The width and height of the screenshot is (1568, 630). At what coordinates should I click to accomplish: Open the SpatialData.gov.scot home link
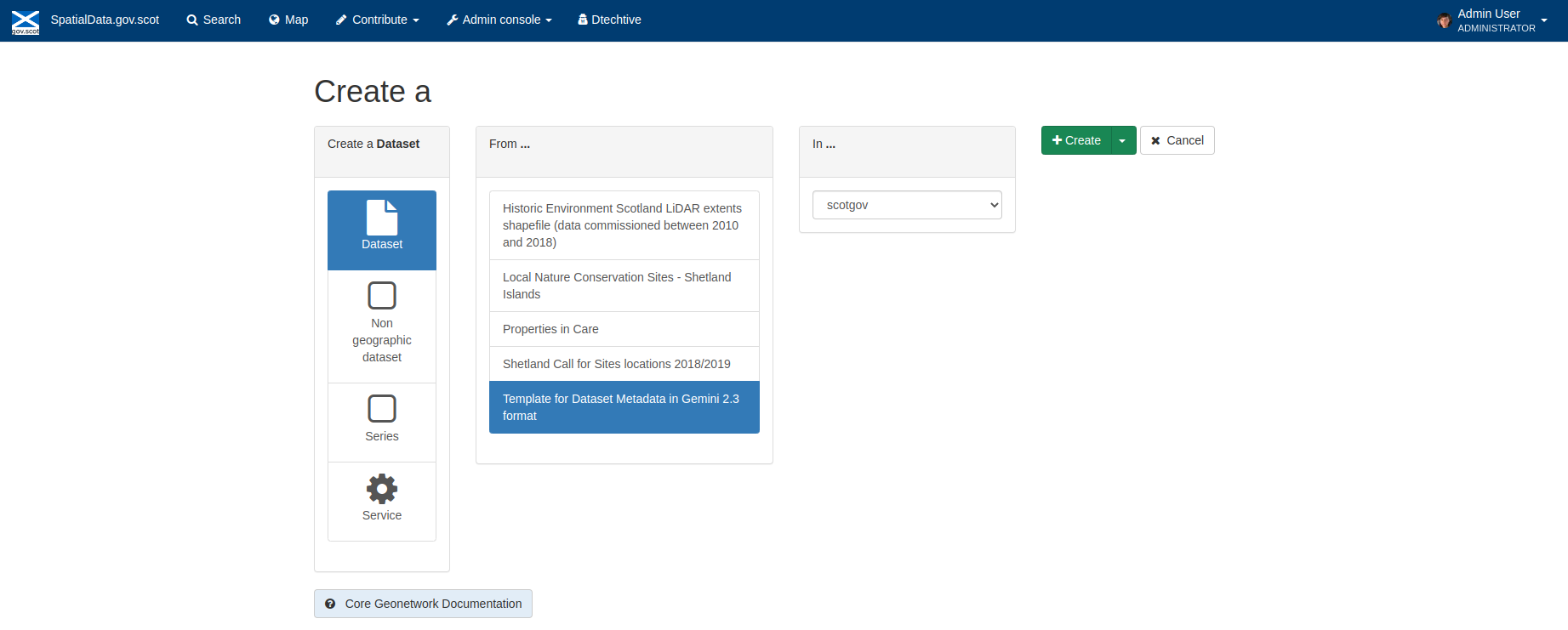(x=105, y=20)
